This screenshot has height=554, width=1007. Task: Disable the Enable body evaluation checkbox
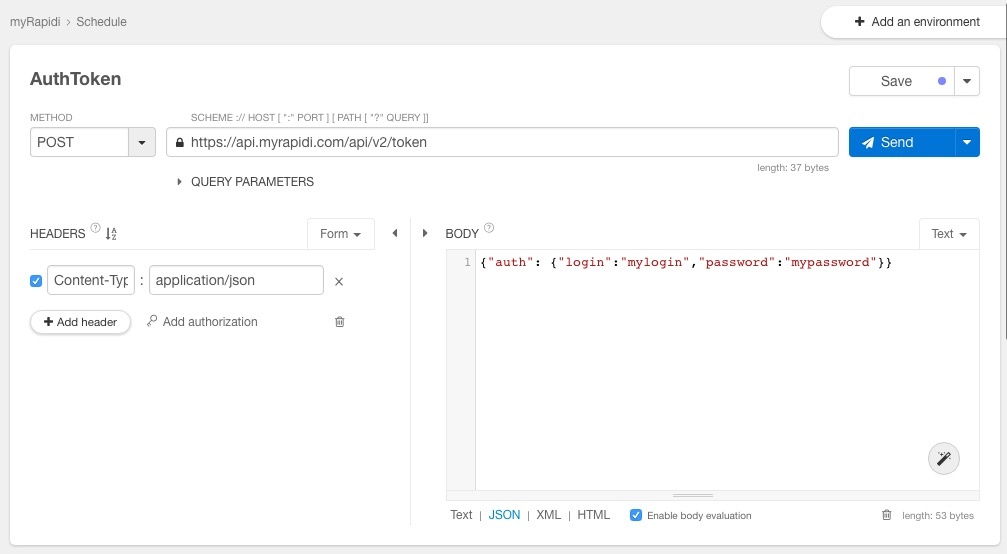[x=636, y=515]
